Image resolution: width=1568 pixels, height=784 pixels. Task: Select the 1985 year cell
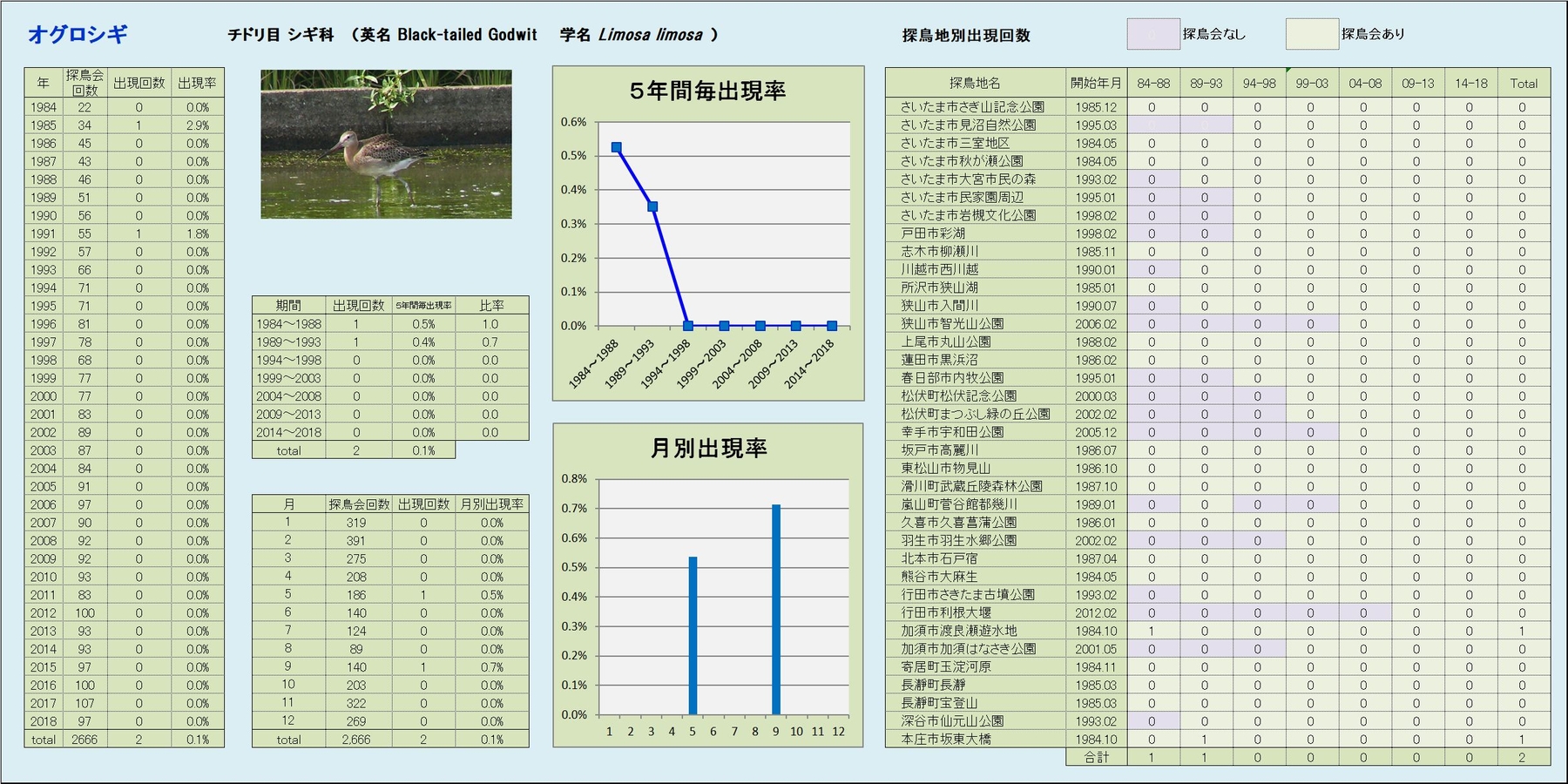pyautogui.click(x=44, y=125)
